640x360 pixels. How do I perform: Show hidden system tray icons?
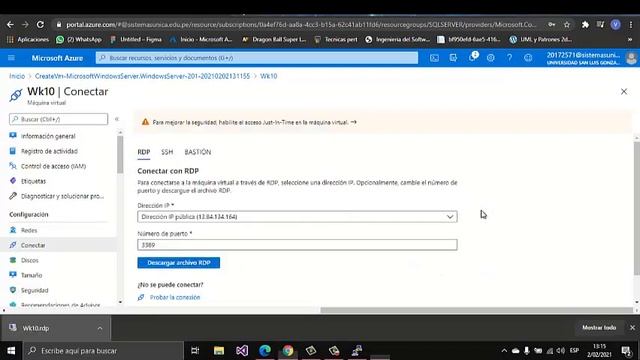click(x=504, y=351)
